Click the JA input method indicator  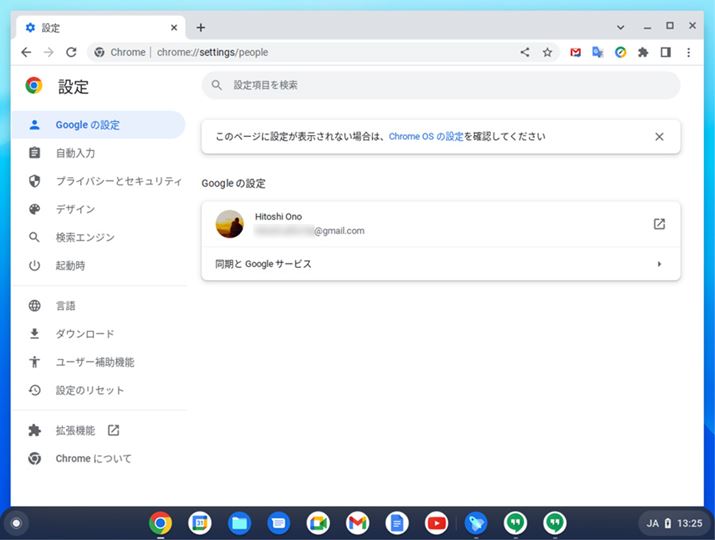[653, 523]
